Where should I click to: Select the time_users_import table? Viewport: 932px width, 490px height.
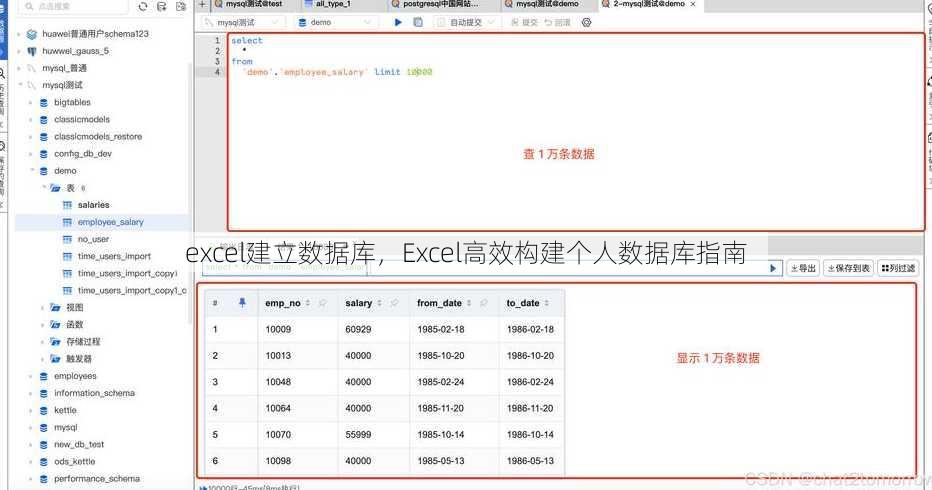pyautogui.click(x=114, y=256)
